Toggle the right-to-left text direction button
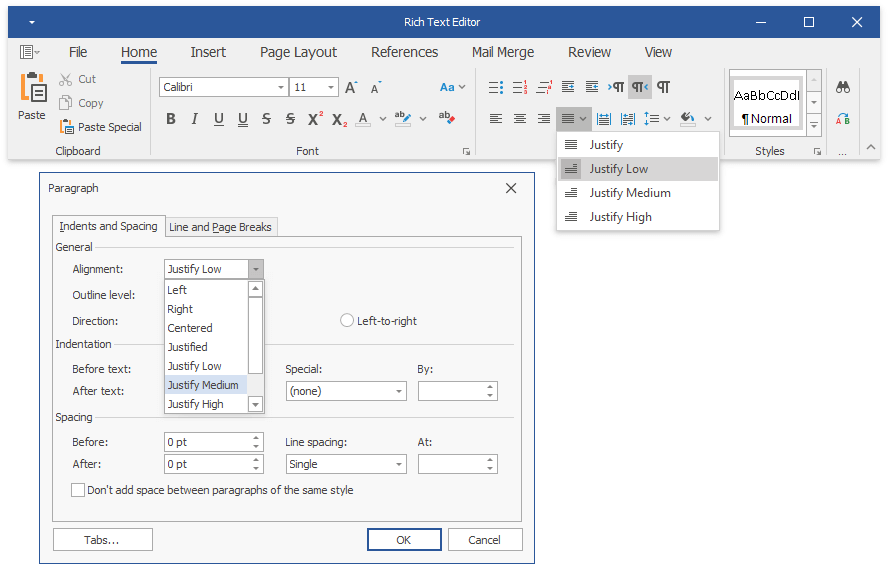This screenshot has height=565, width=888. coord(640,87)
